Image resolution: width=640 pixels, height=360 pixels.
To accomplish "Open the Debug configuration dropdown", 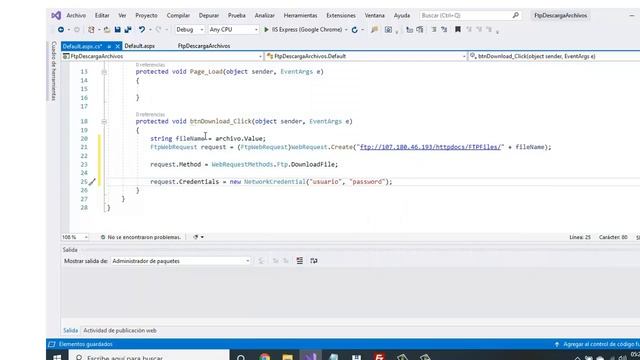I will point(189,29).
